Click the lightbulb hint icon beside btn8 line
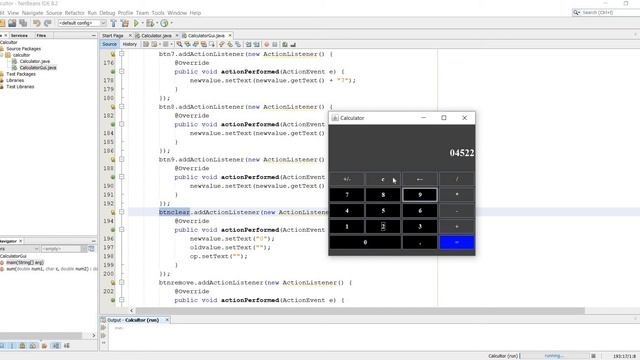Screen dimensions: 640x360 113,107
